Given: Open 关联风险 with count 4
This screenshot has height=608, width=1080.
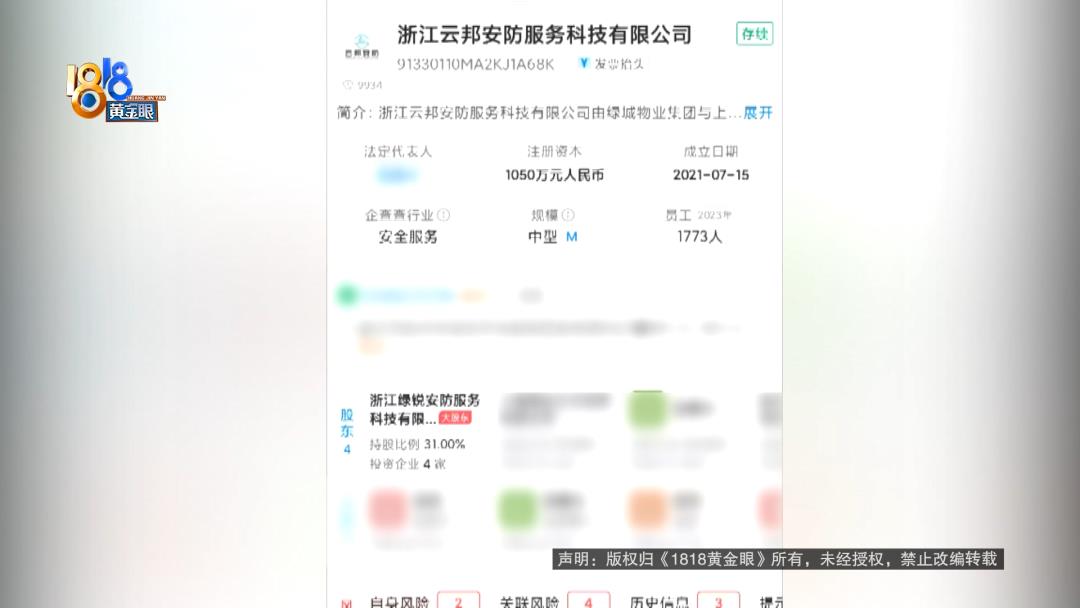Looking at the screenshot, I should pos(554,602).
